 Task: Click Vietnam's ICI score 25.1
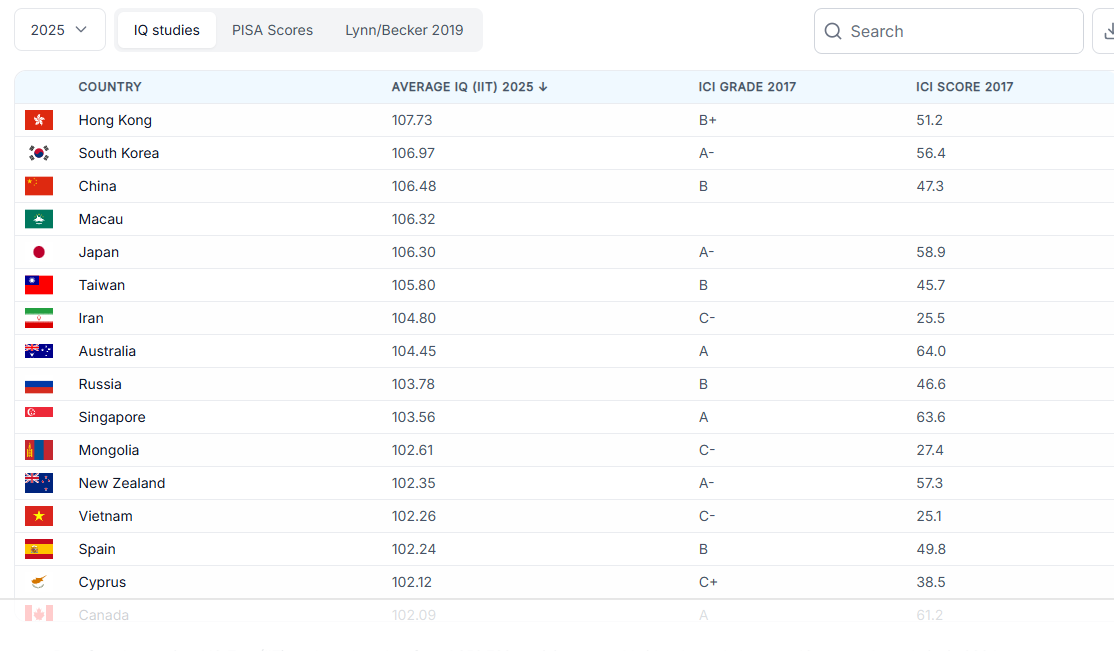click(929, 516)
